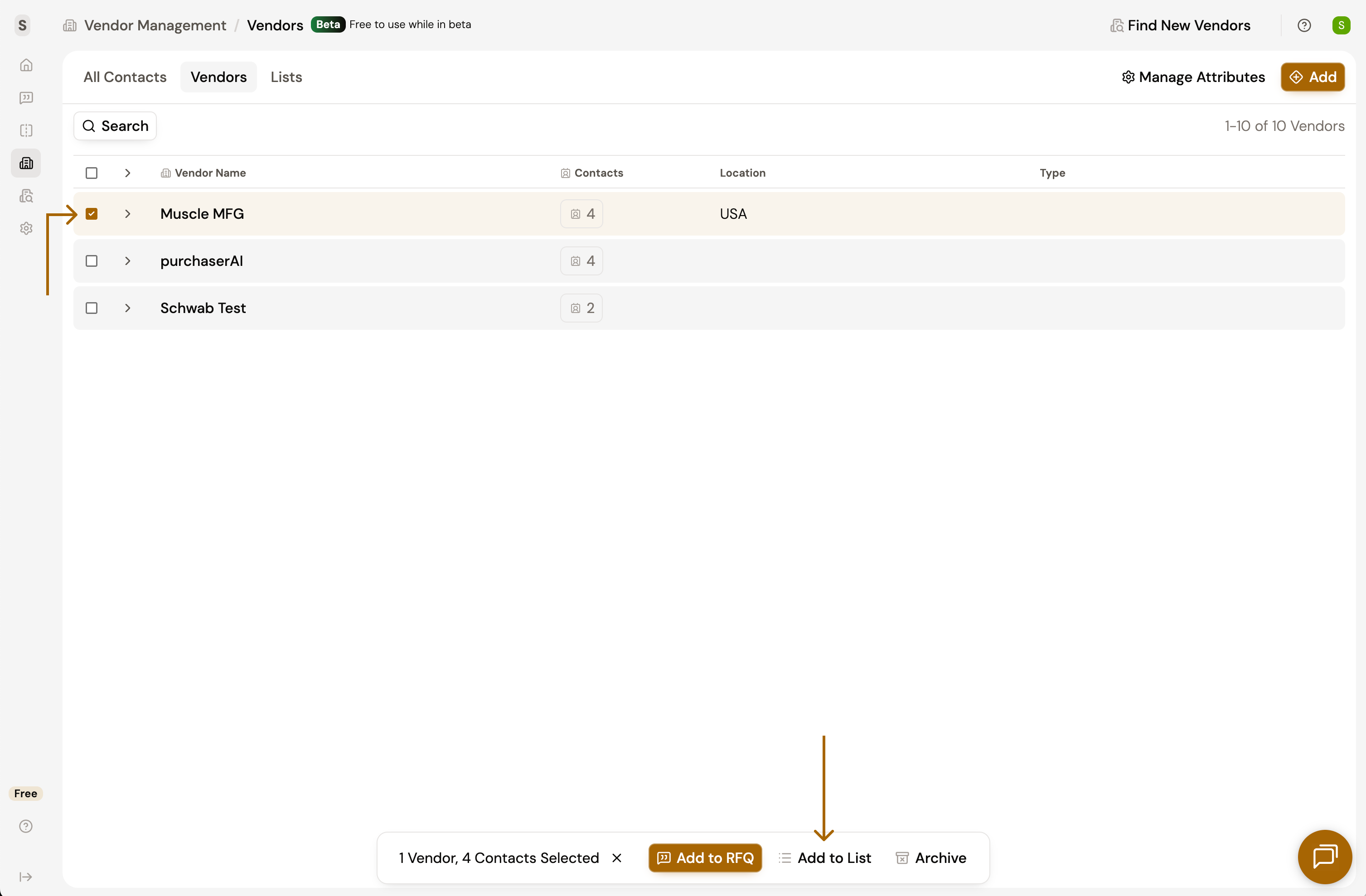
Task: Open the home icon in sidebar
Action: [x=26, y=65]
